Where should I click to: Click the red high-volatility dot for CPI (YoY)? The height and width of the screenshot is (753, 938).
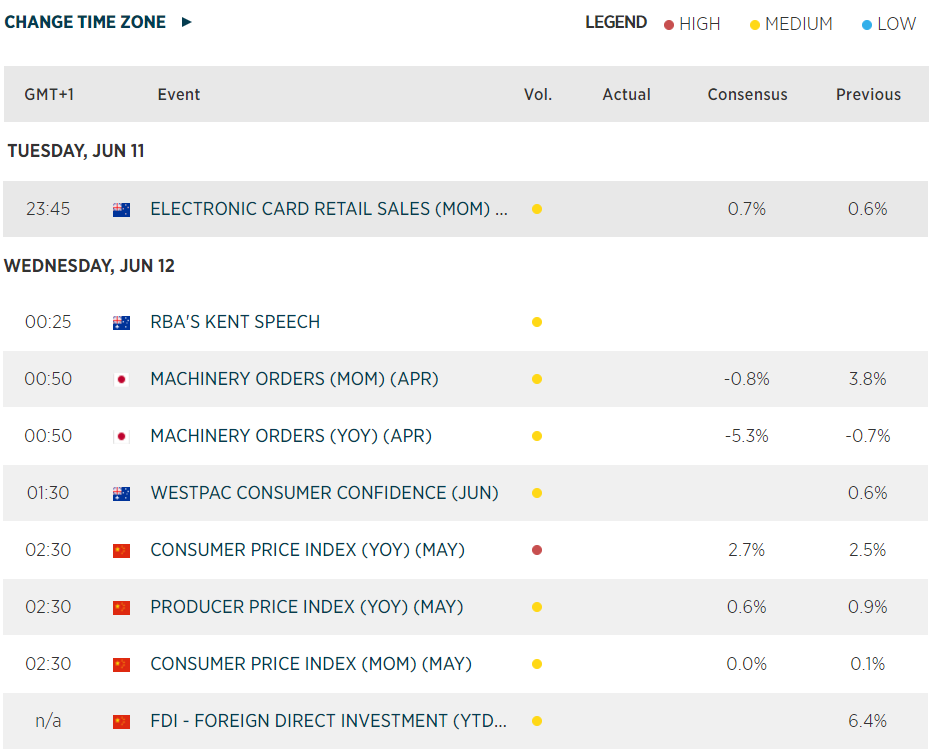[x=537, y=550]
